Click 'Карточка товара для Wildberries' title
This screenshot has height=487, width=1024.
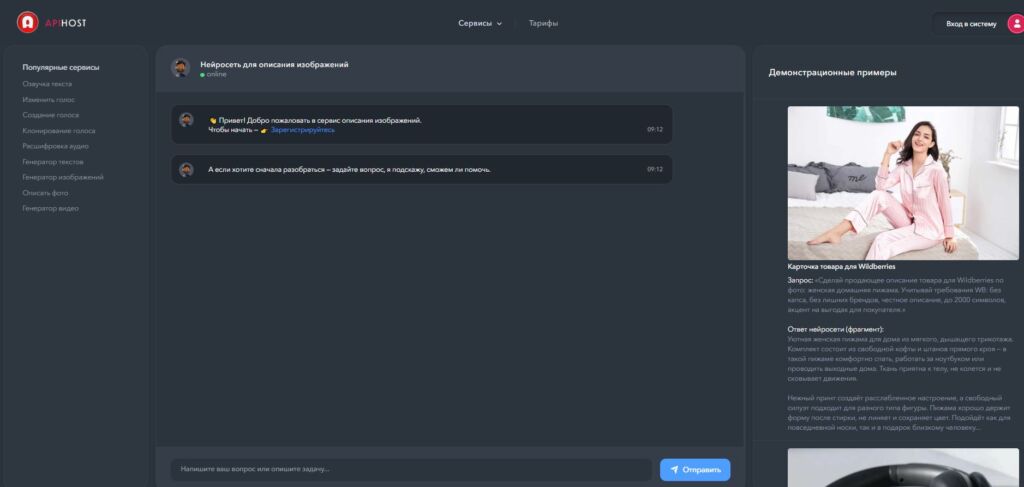[x=841, y=267]
